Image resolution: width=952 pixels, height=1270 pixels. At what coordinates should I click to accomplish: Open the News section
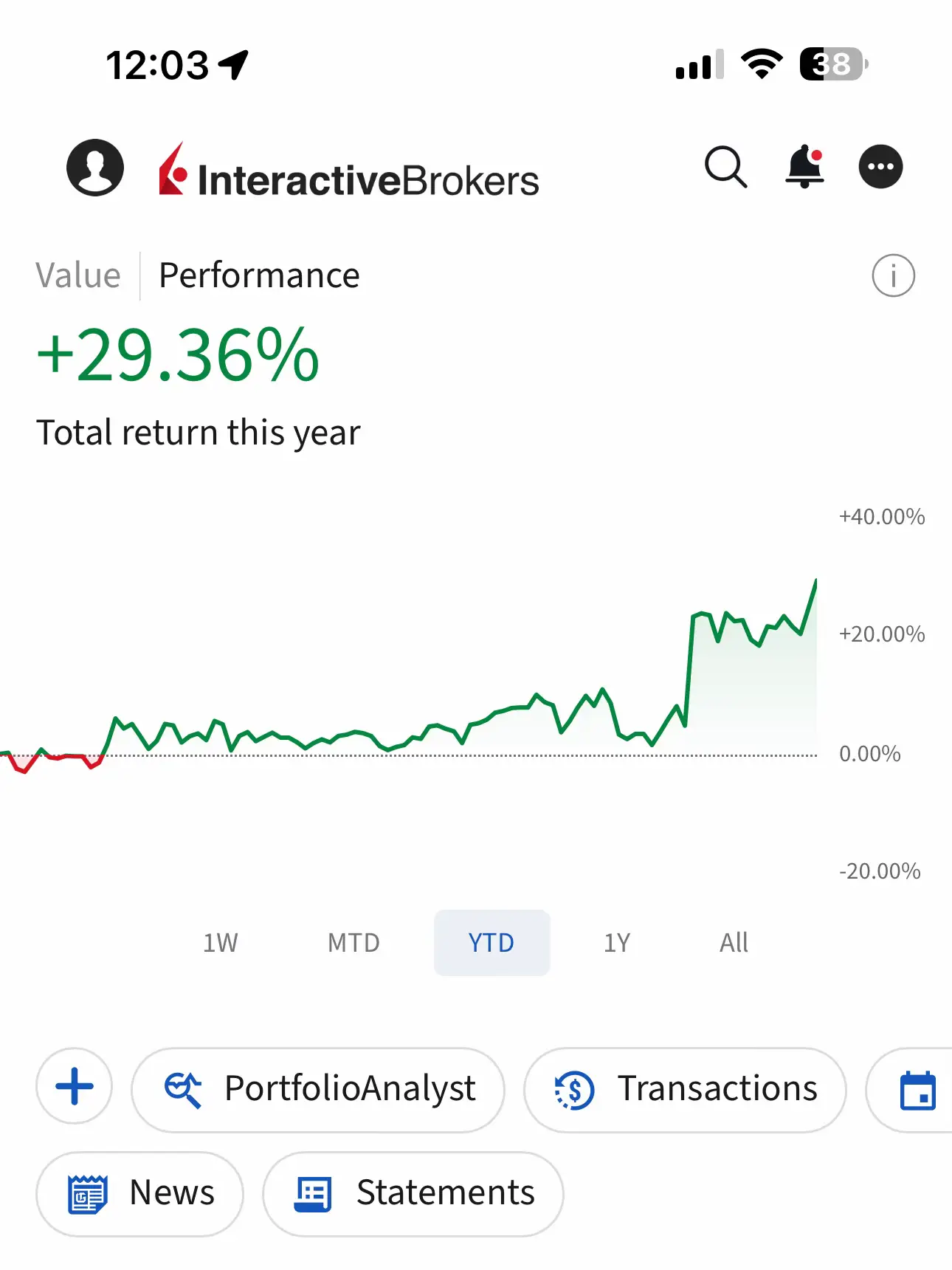139,1194
